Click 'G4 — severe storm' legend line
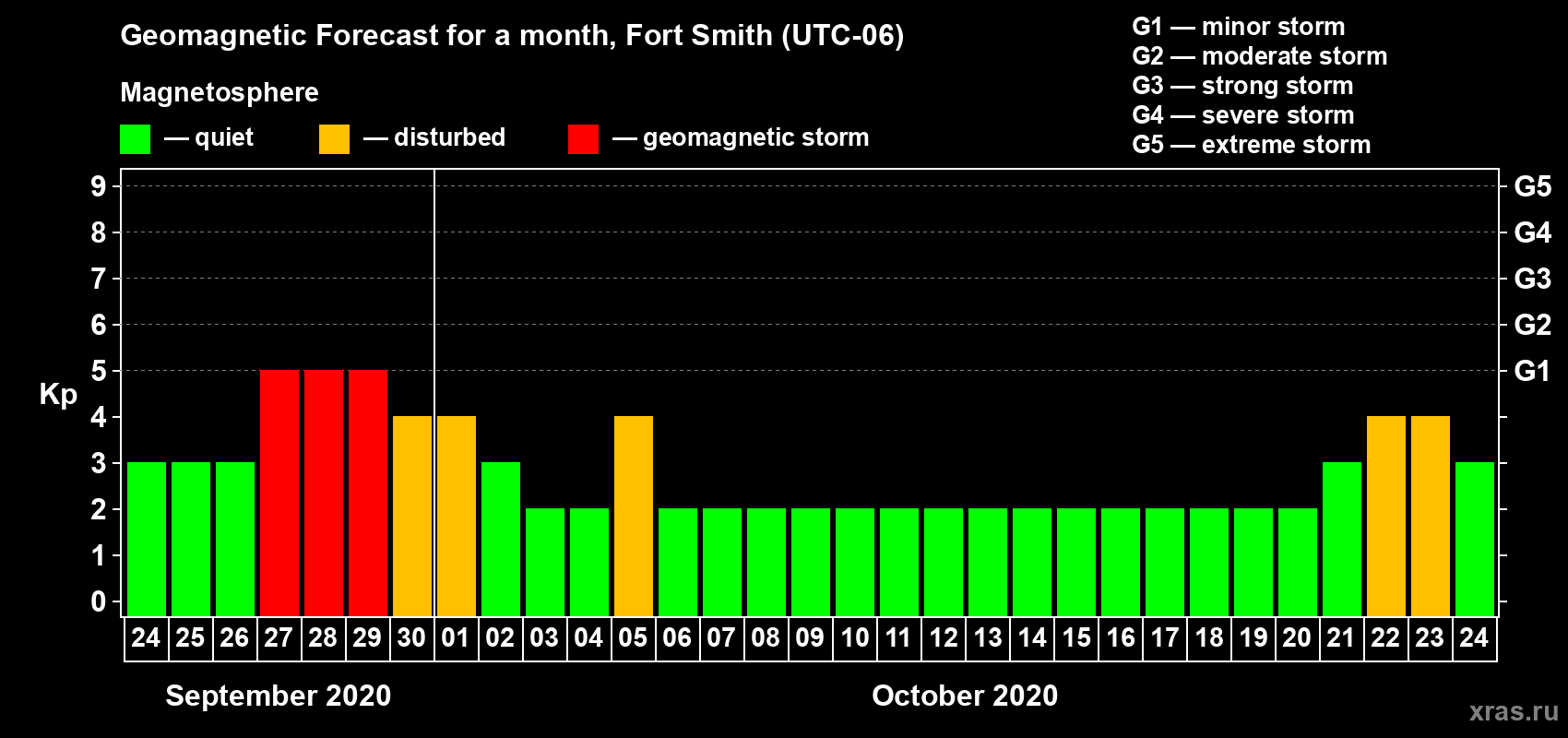1568x738 pixels. point(1242,115)
